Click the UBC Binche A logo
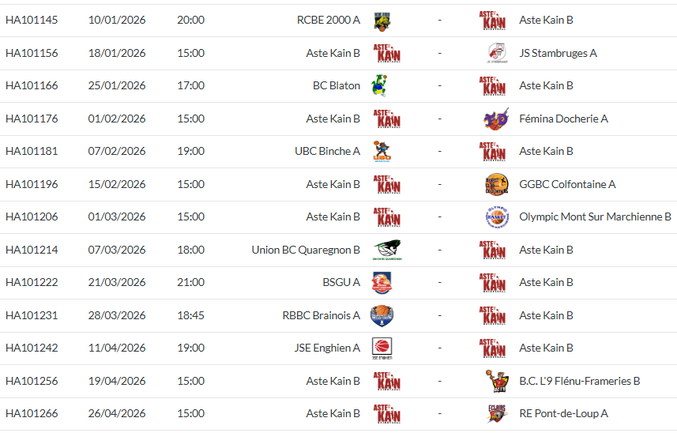Image resolution: width=677 pixels, height=433 pixels. [x=382, y=151]
